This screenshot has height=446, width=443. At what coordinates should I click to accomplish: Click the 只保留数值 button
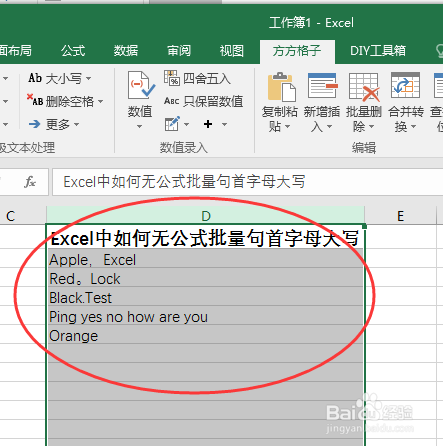[203, 101]
